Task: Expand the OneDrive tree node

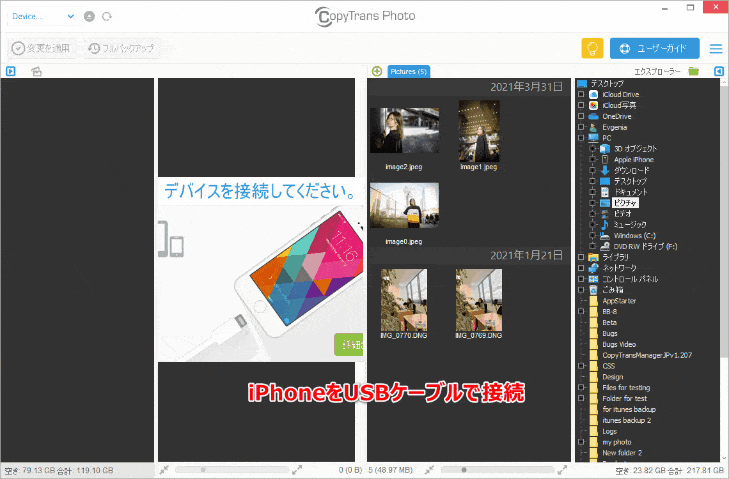Action: tap(581, 116)
